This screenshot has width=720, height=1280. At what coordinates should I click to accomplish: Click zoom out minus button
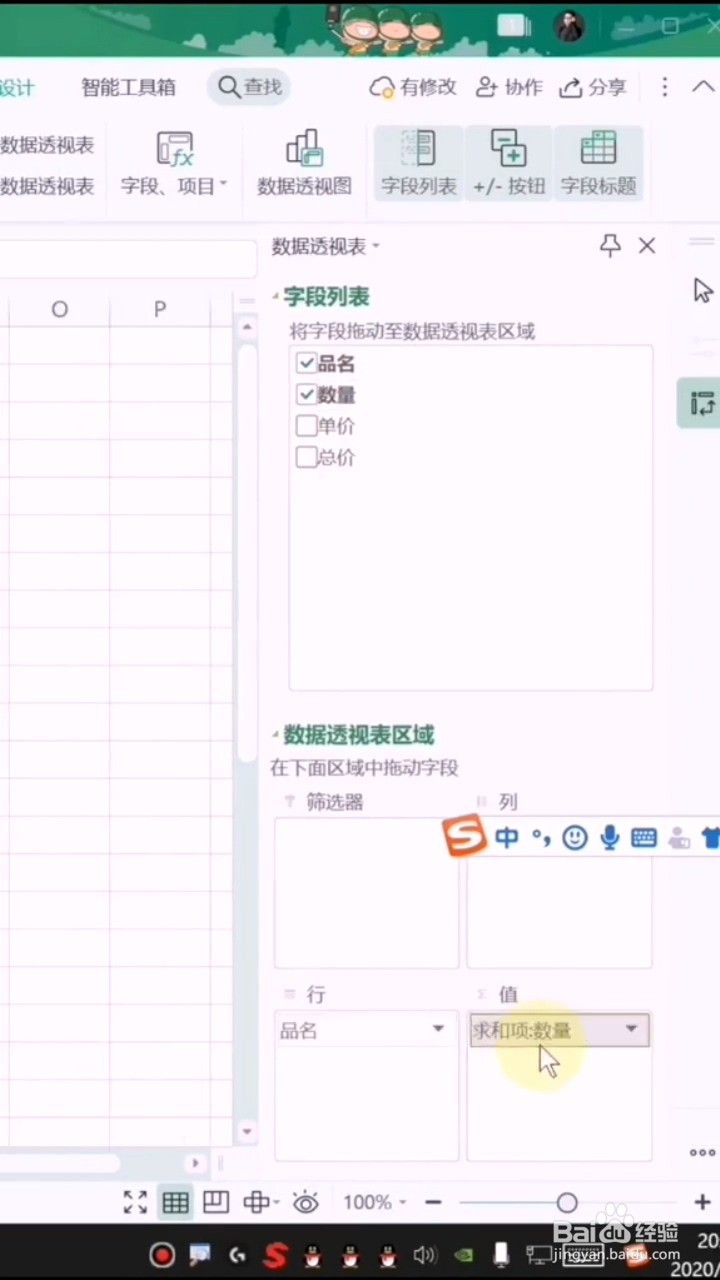(433, 1202)
